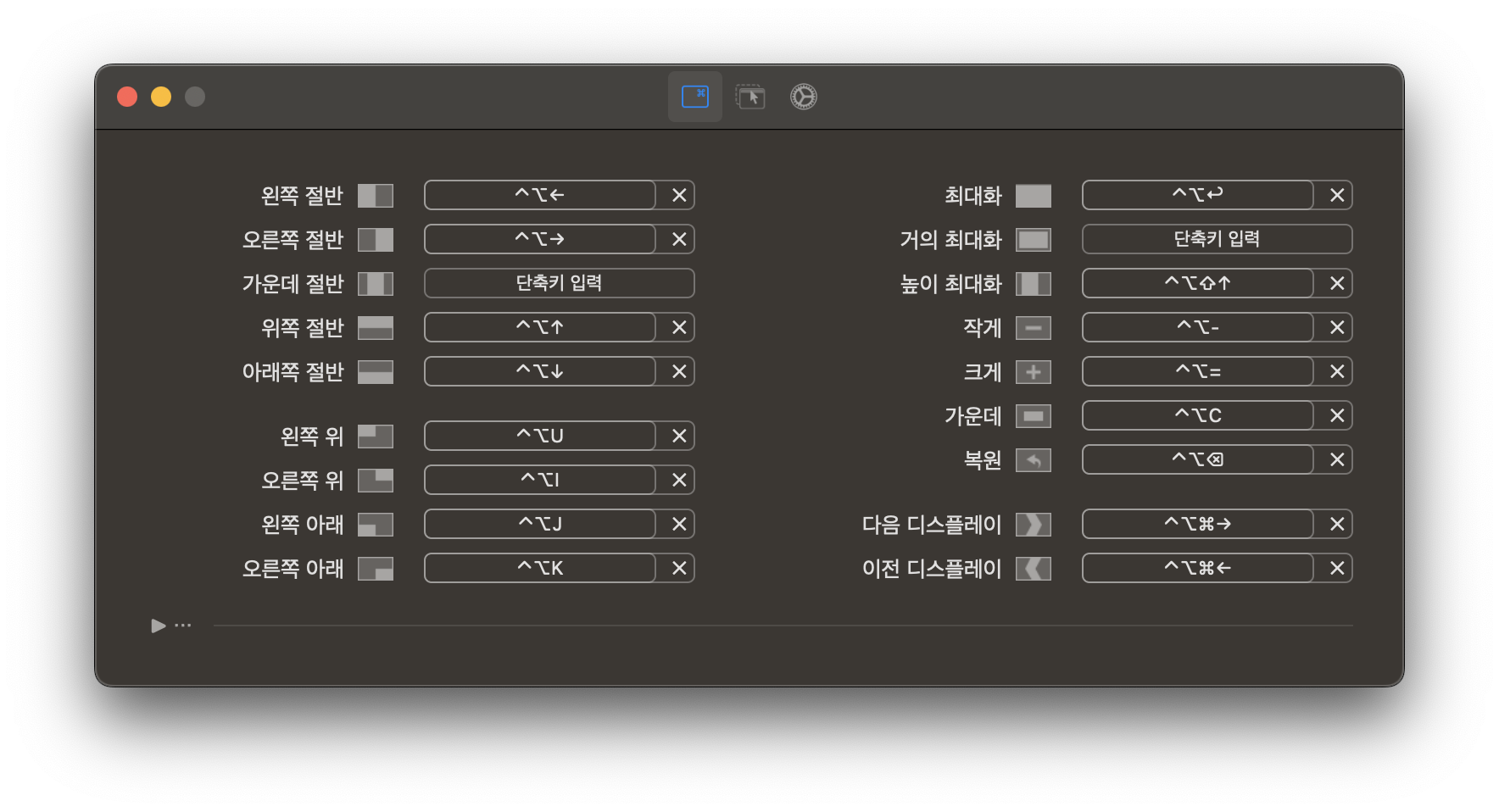
Task: Edit the 다음 디스플레이 shortcut field
Action: point(1198,524)
